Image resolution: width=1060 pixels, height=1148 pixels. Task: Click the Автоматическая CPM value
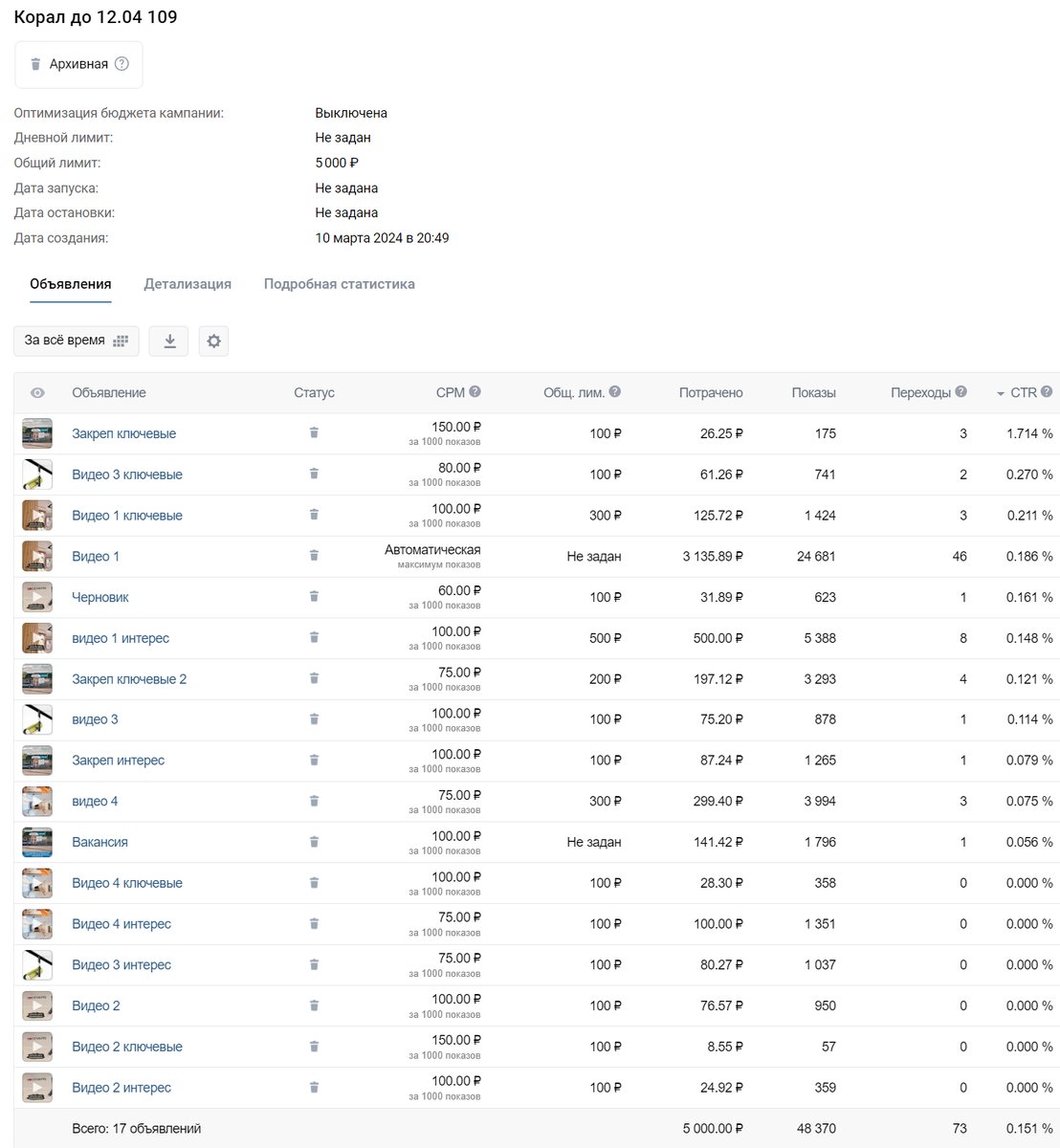[432, 550]
